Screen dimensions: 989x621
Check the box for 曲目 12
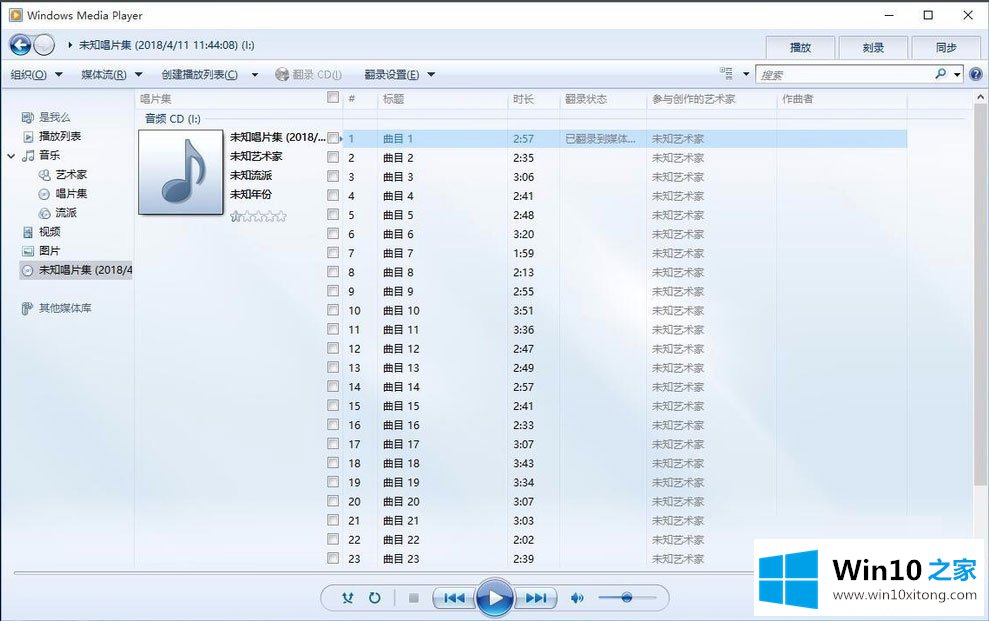[333, 348]
